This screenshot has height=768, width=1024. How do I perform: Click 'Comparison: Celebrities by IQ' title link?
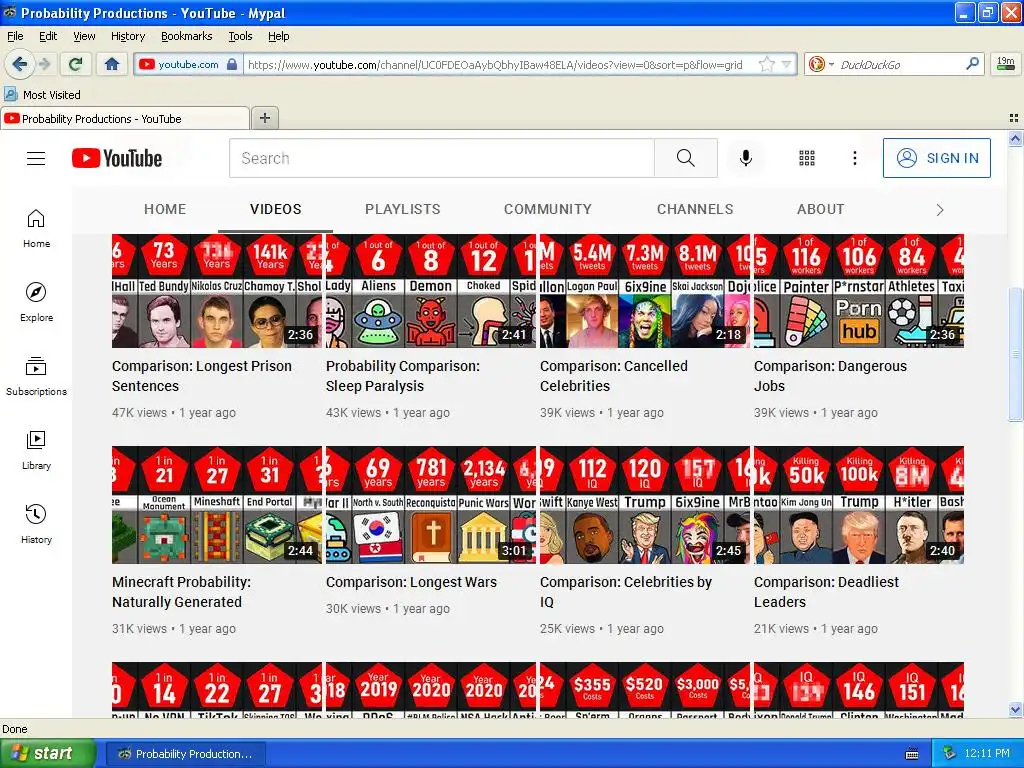coord(626,592)
